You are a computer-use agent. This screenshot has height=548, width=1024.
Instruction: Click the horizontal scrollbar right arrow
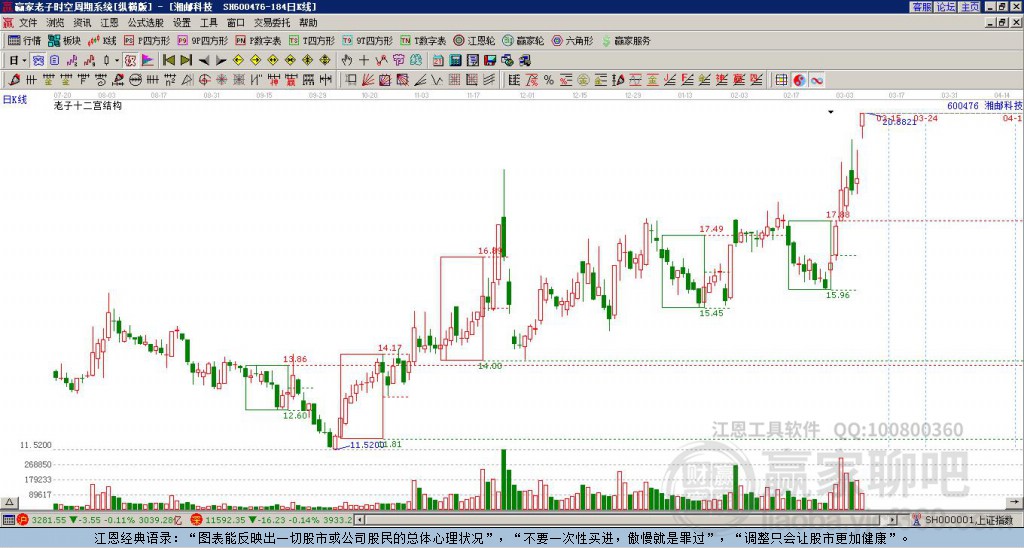pyautogui.click(x=892, y=520)
